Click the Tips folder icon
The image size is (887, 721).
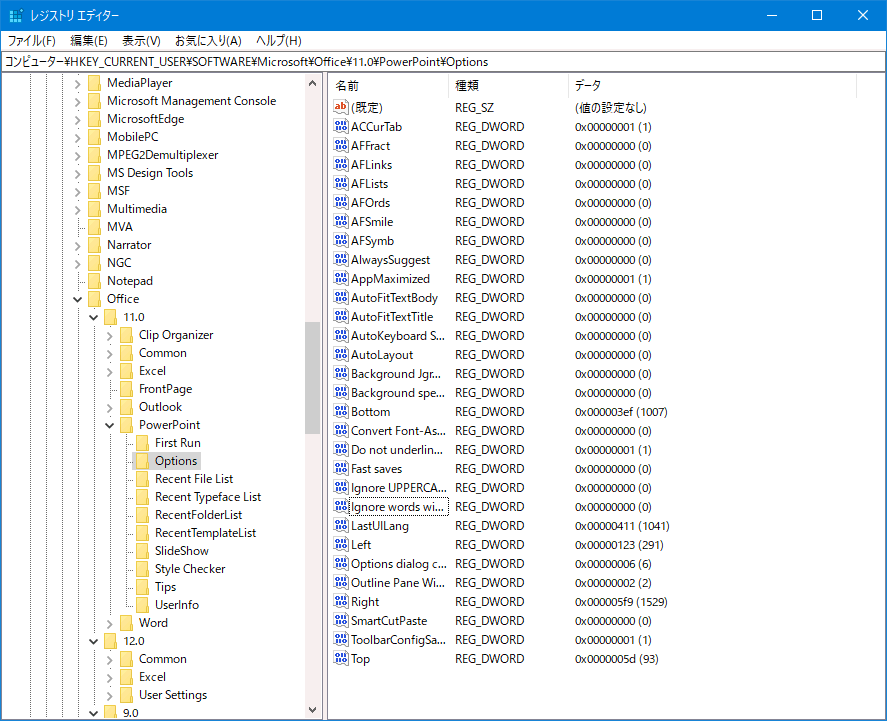(143, 587)
